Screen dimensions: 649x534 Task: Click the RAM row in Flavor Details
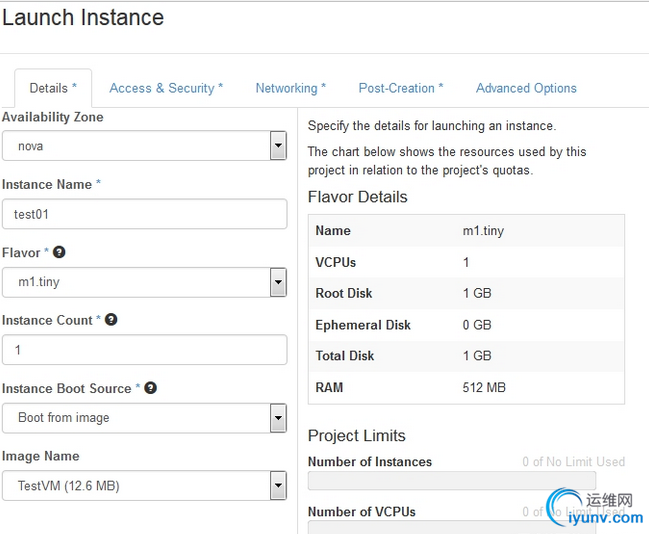pos(466,387)
